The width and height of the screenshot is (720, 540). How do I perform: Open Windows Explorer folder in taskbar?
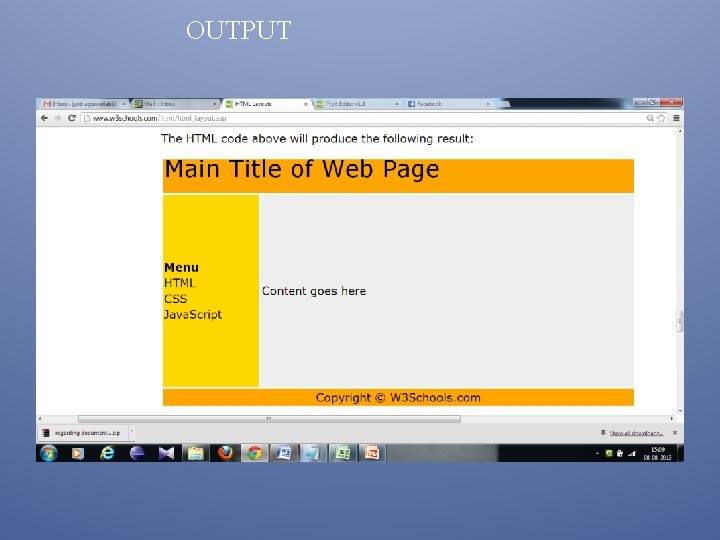[x=196, y=453]
